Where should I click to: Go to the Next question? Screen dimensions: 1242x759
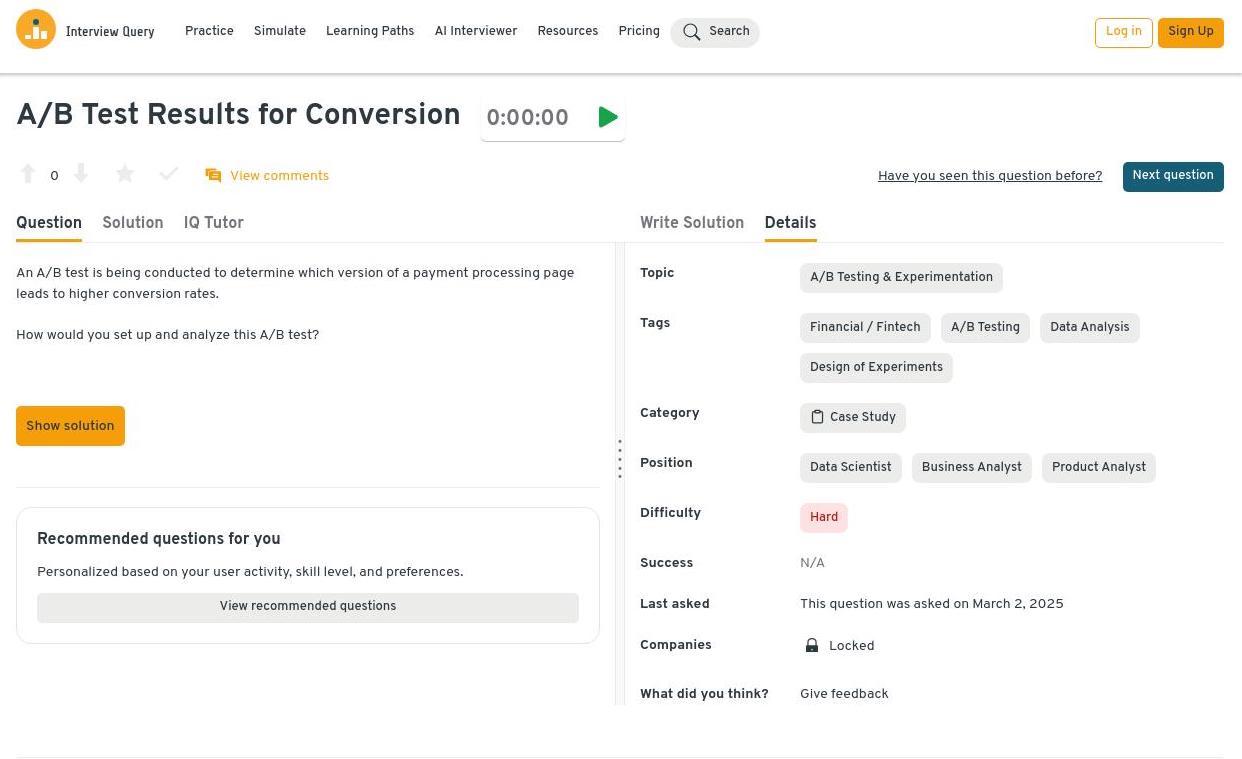coord(1172,176)
